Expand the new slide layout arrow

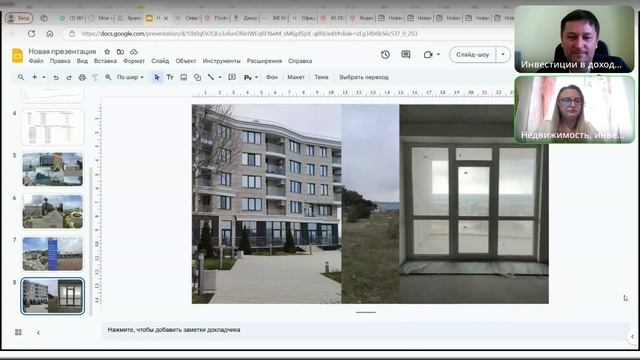click(x=44, y=77)
